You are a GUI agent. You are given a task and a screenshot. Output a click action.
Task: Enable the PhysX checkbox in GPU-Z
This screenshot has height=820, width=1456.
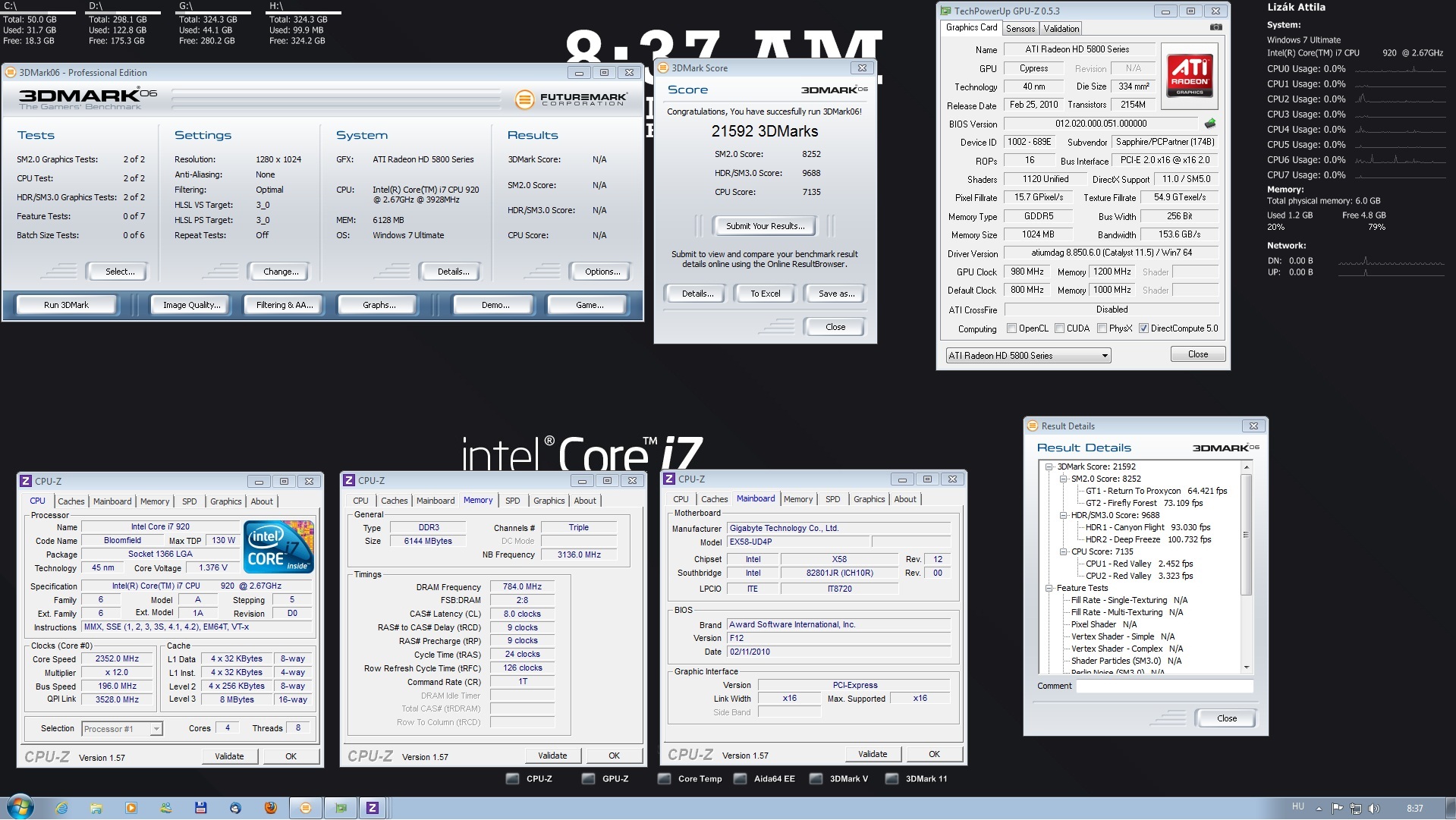(x=1102, y=328)
